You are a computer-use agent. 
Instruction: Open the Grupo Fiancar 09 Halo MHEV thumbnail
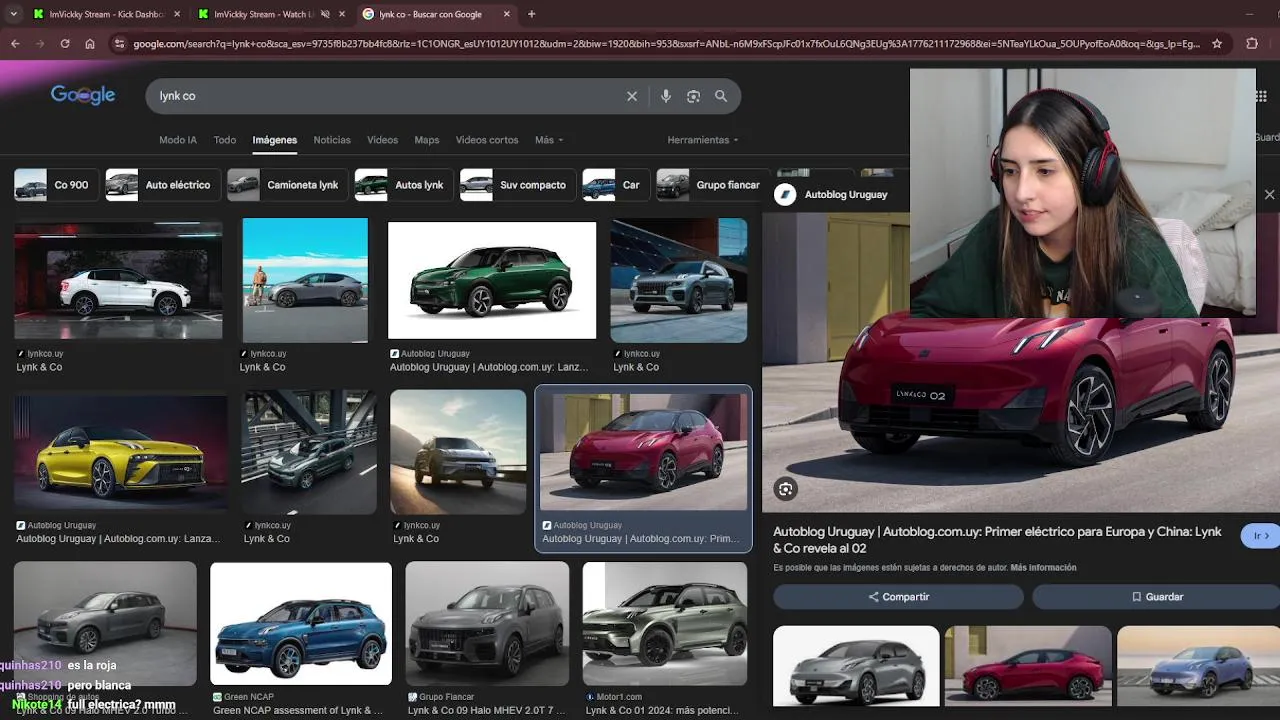pyautogui.click(x=487, y=624)
